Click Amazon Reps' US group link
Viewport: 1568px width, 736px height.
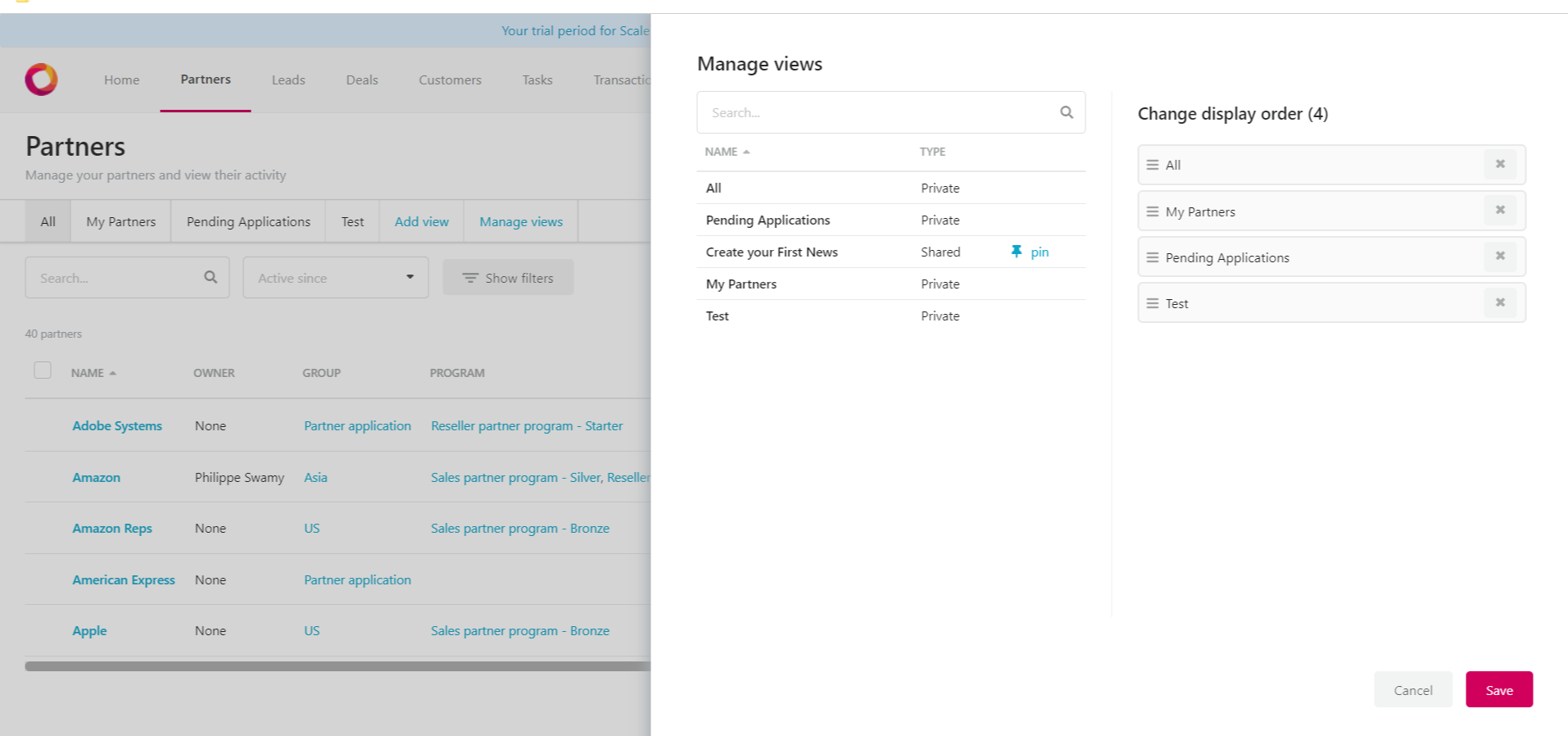[x=312, y=528]
